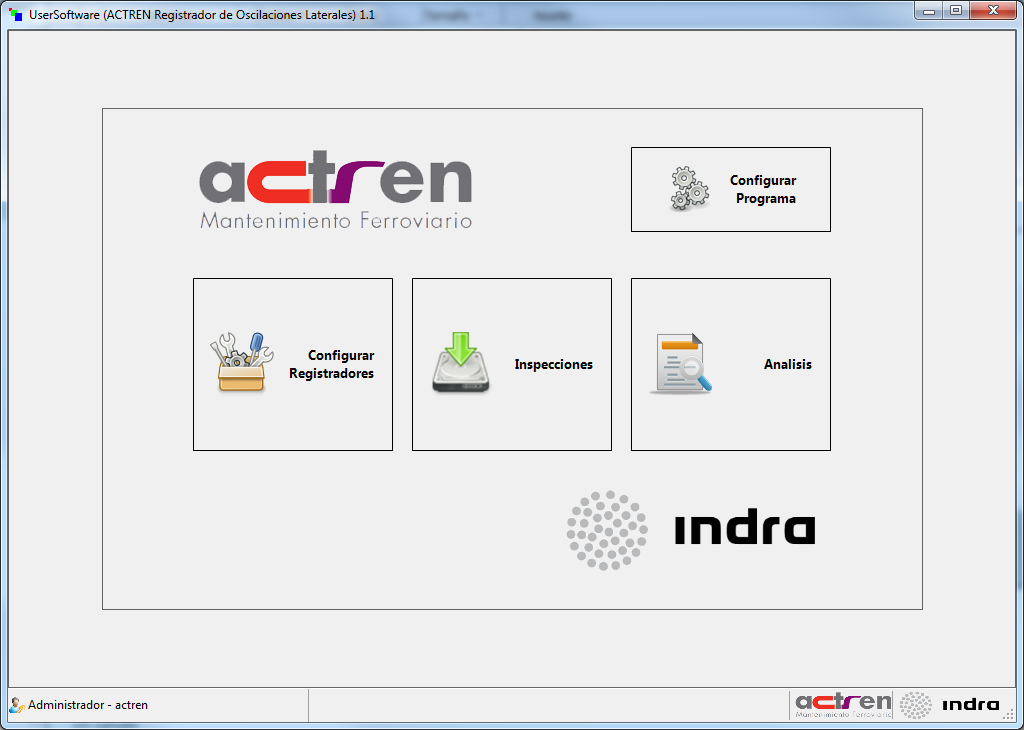The image size is (1024, 730).
Task: Click the gears icon in Configurar Programa
Action: (x=689, y=189)
